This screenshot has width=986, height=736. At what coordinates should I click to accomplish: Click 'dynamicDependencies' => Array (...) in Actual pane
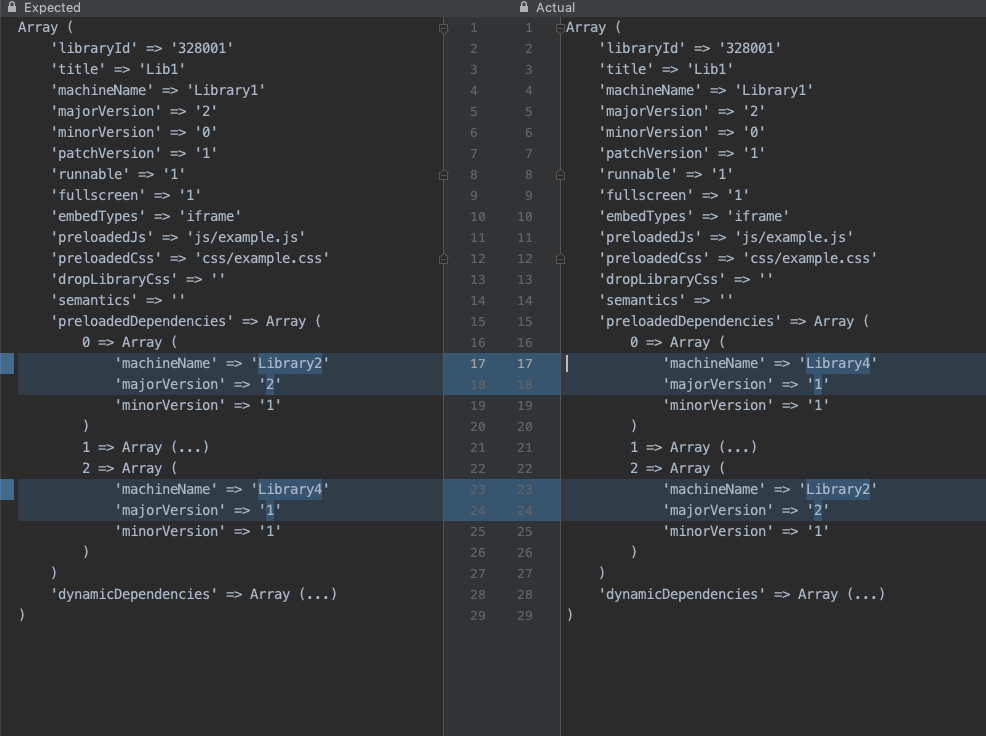743,594
